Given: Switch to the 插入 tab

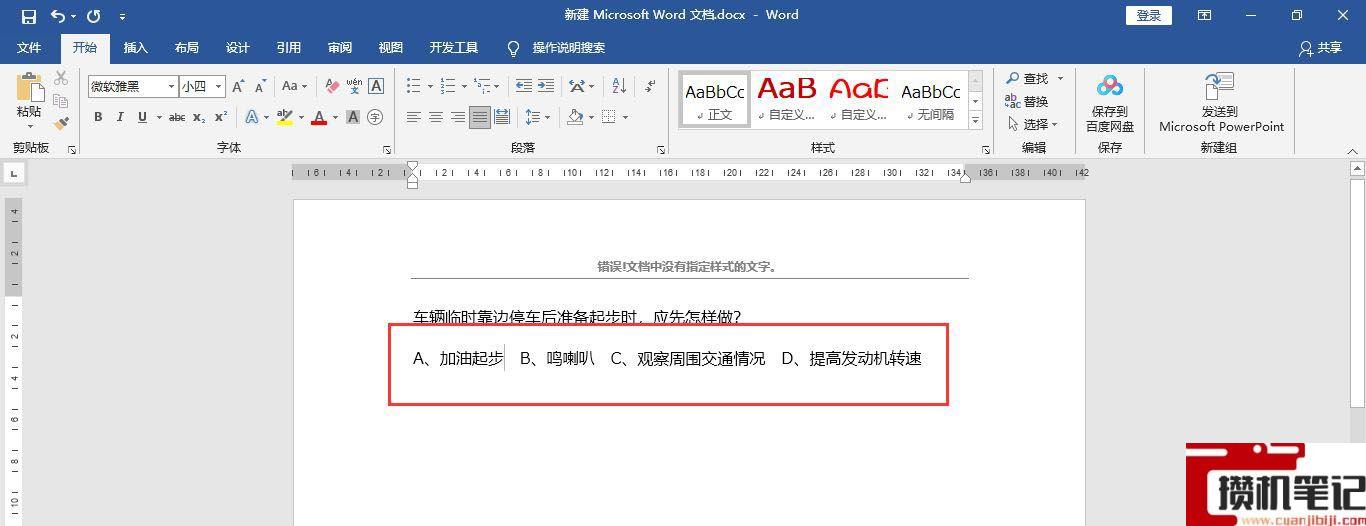Looking at the screenshot, I should [x=135, y=48].
